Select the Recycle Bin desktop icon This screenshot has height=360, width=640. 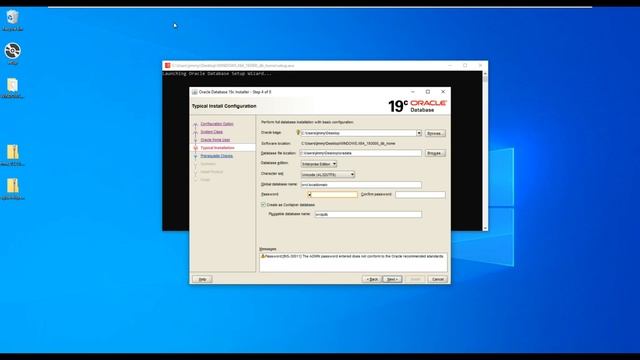12,20
